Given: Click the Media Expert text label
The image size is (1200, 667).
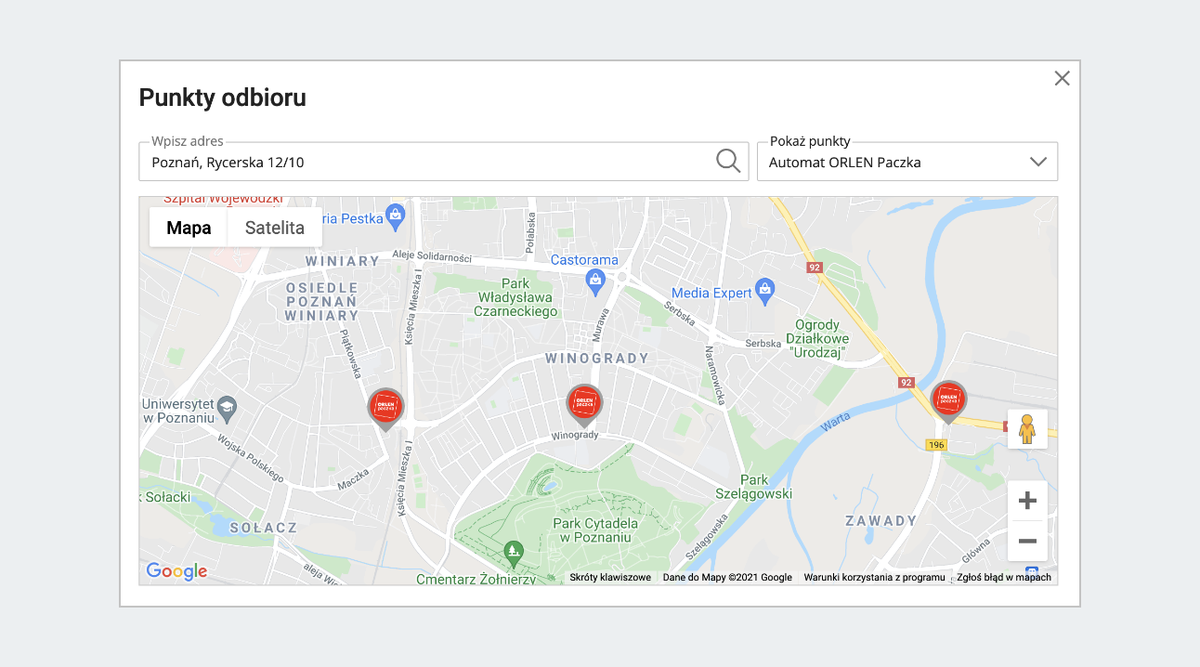Looking at the screenshot, I should pyautogui.click(x=711, y=293).
